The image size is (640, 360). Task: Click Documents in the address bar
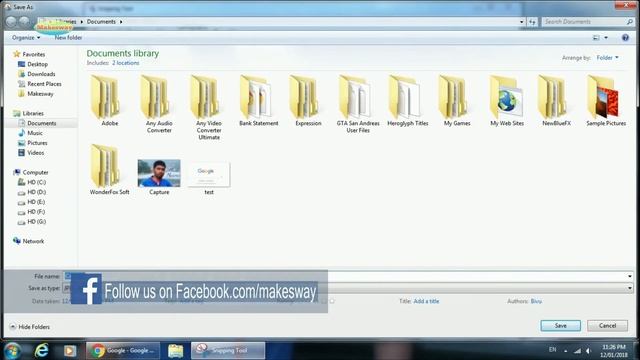(x=101, y=22)
